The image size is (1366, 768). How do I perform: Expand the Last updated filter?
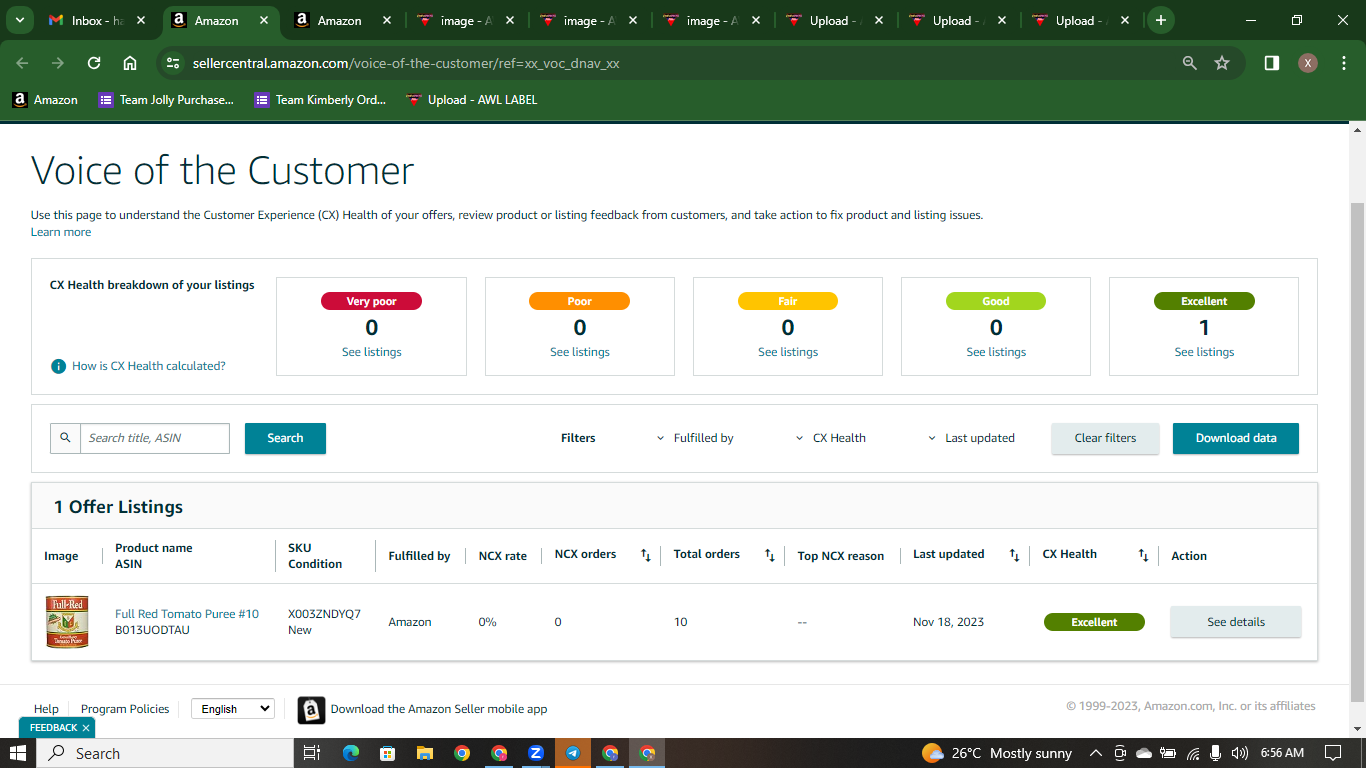click(x=971, y=438)
